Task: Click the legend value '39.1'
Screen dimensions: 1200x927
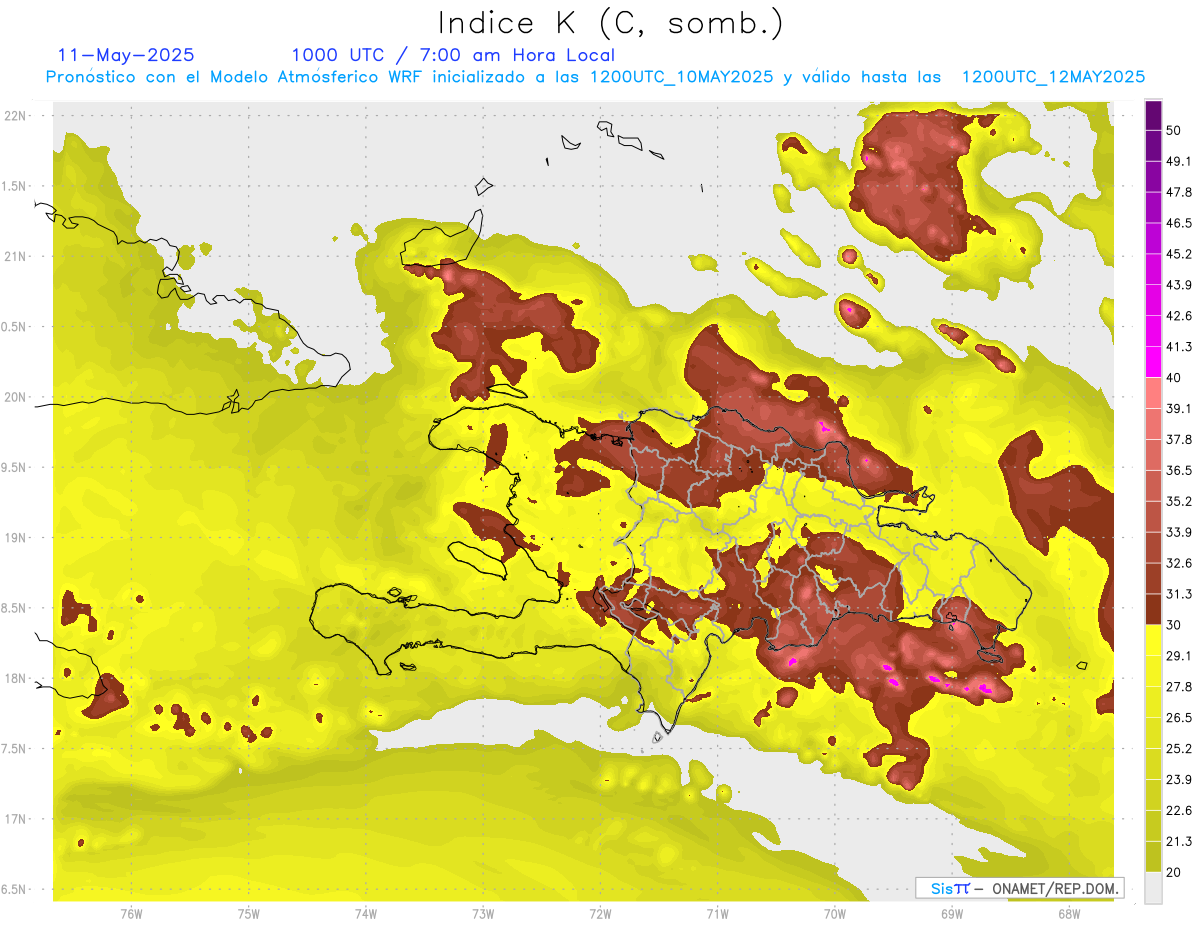Action: (x=1178, y=409)
